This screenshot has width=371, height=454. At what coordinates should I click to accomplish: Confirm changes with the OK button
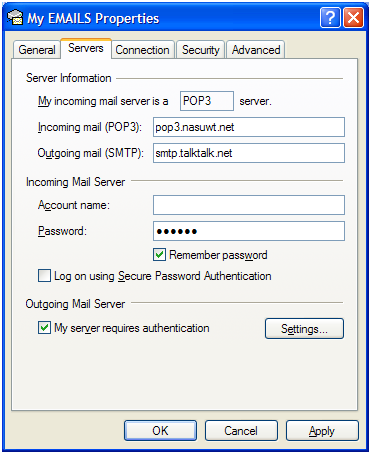[160, 431]
